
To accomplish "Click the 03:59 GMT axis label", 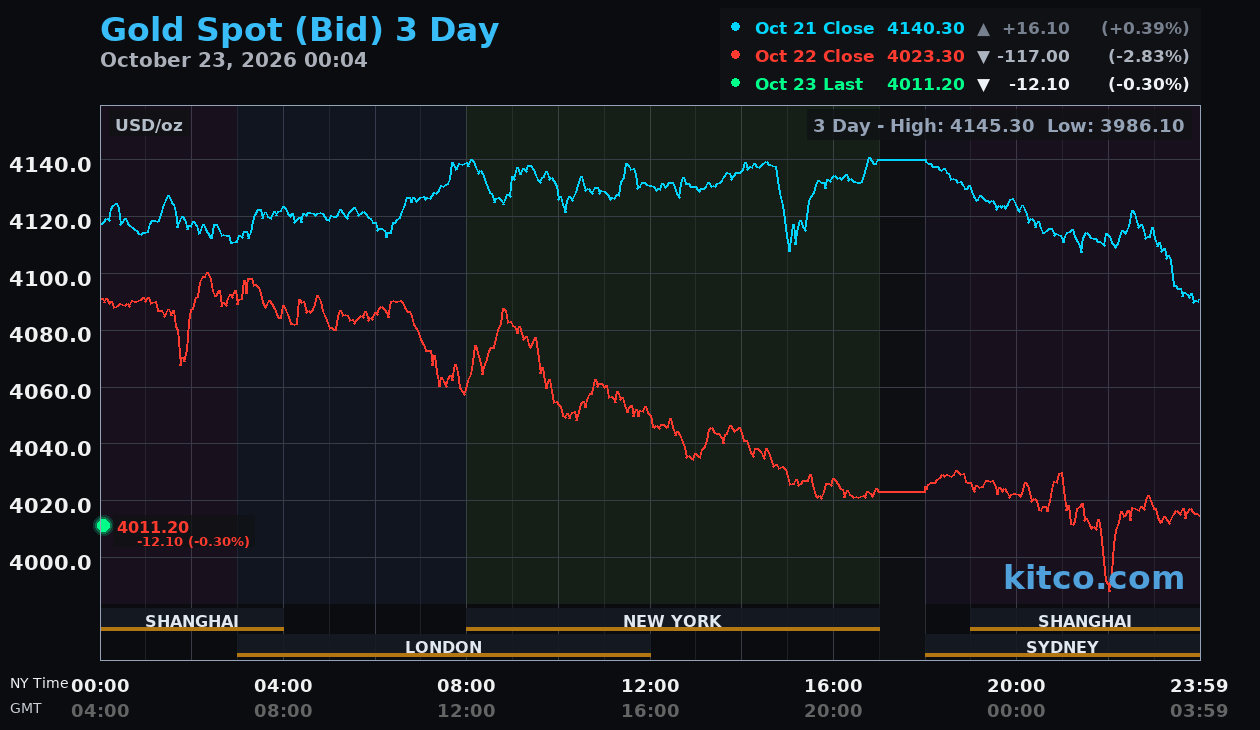I will [x=1199, y=711].
